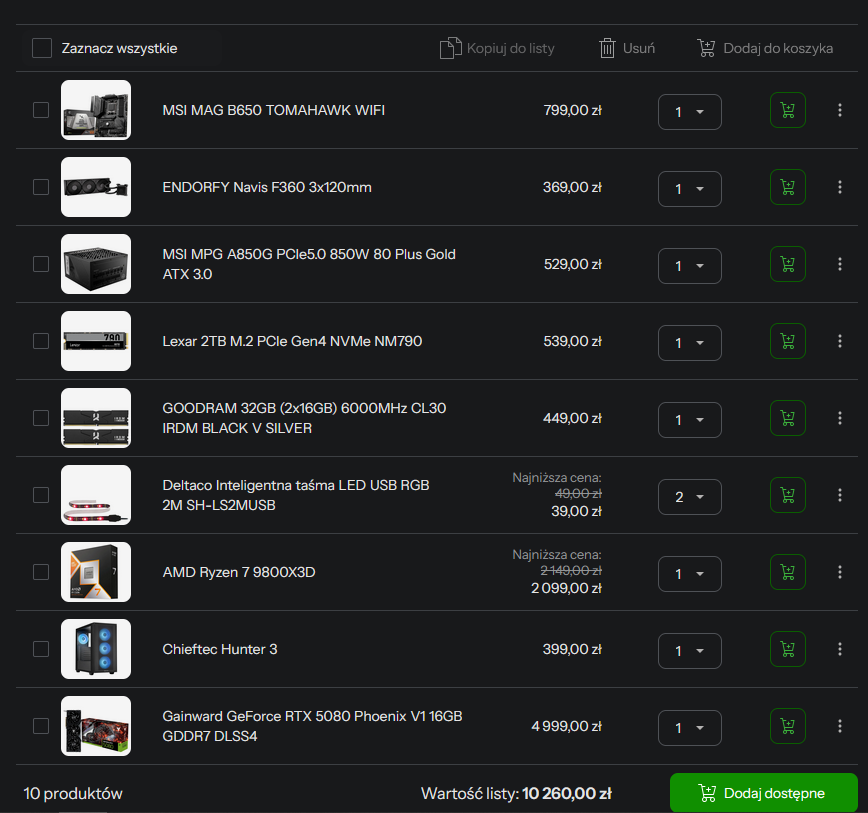
Task: Open AMD Ryzen 7 9800X3D product link
Action: 239,572
